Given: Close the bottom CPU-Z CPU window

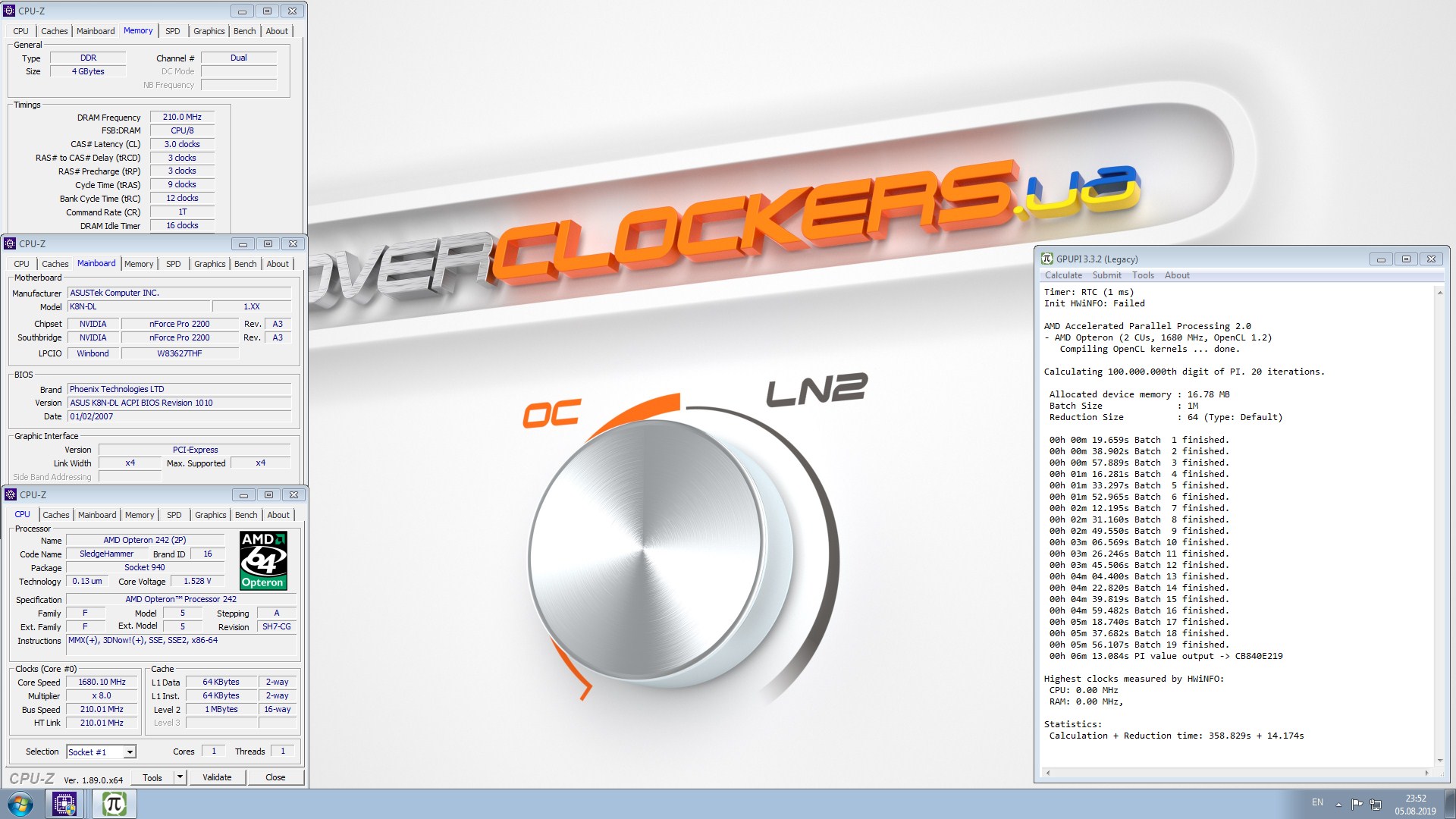Looking at the screenshot, I should tap(294, 495).
